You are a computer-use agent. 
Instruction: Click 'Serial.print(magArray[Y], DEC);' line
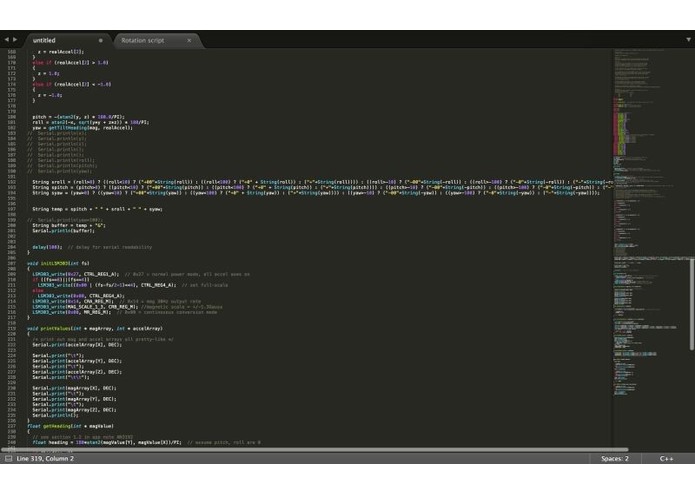coord(74,399)
